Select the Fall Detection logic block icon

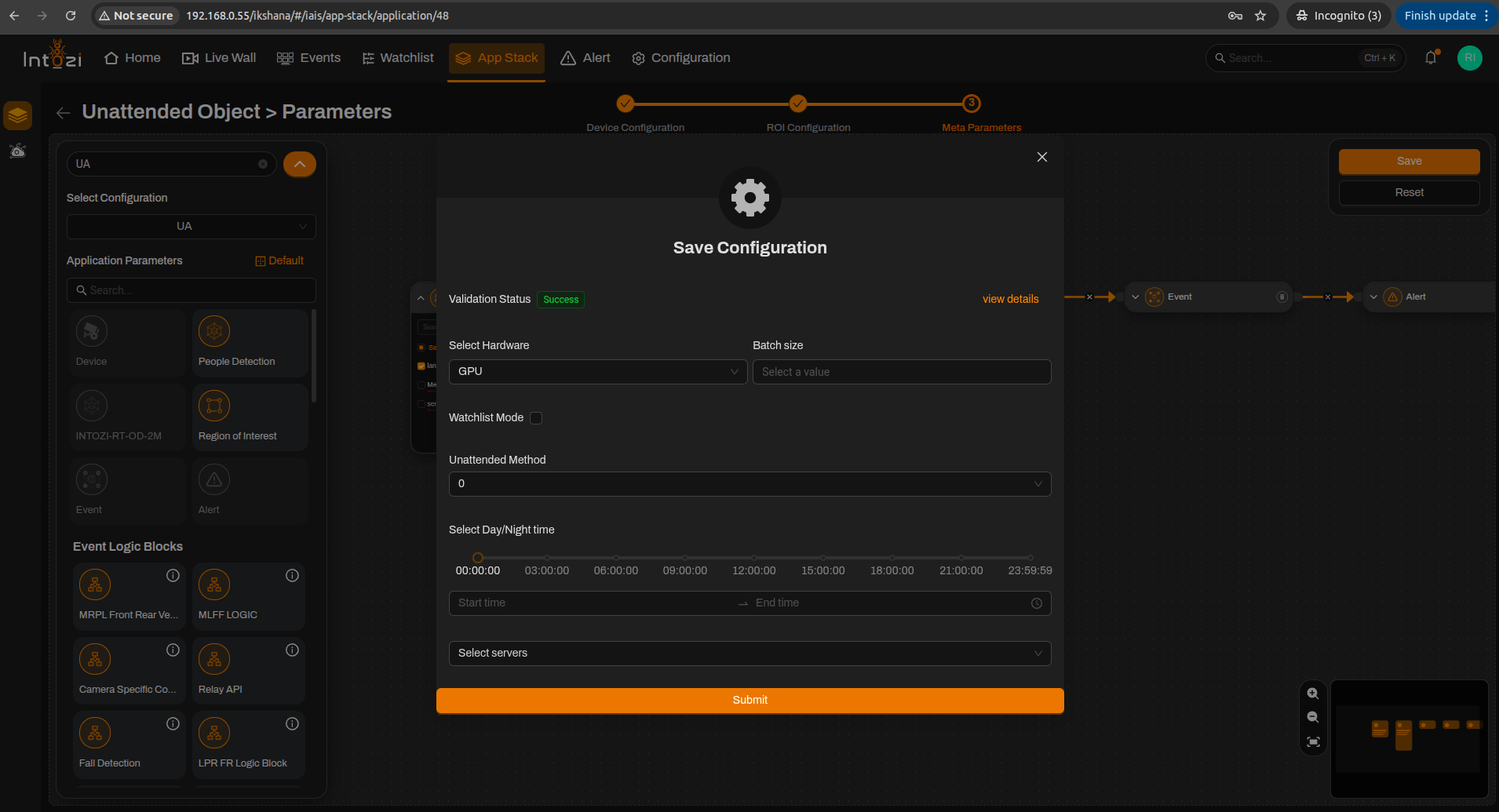click(95, 733)
